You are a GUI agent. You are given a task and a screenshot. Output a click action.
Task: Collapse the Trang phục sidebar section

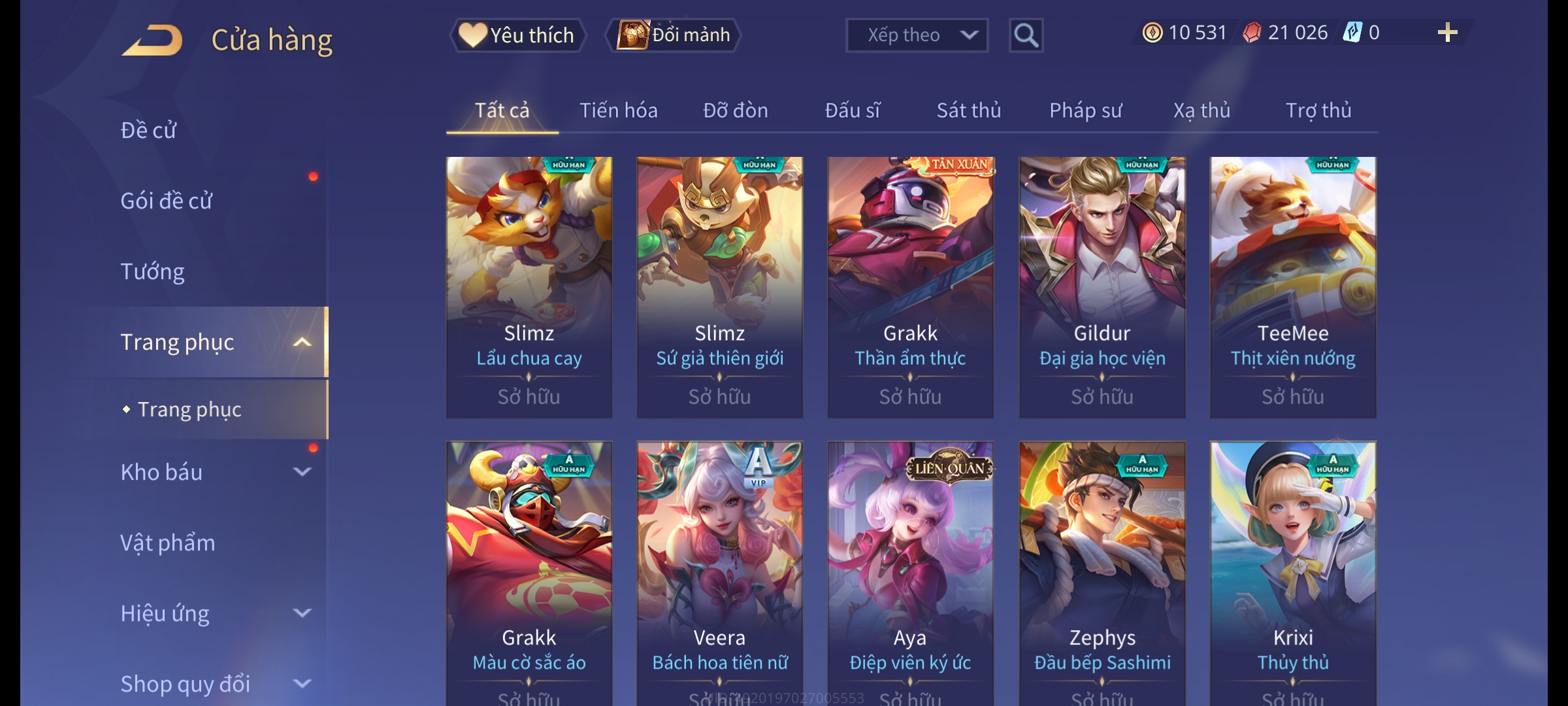(302, 342)
